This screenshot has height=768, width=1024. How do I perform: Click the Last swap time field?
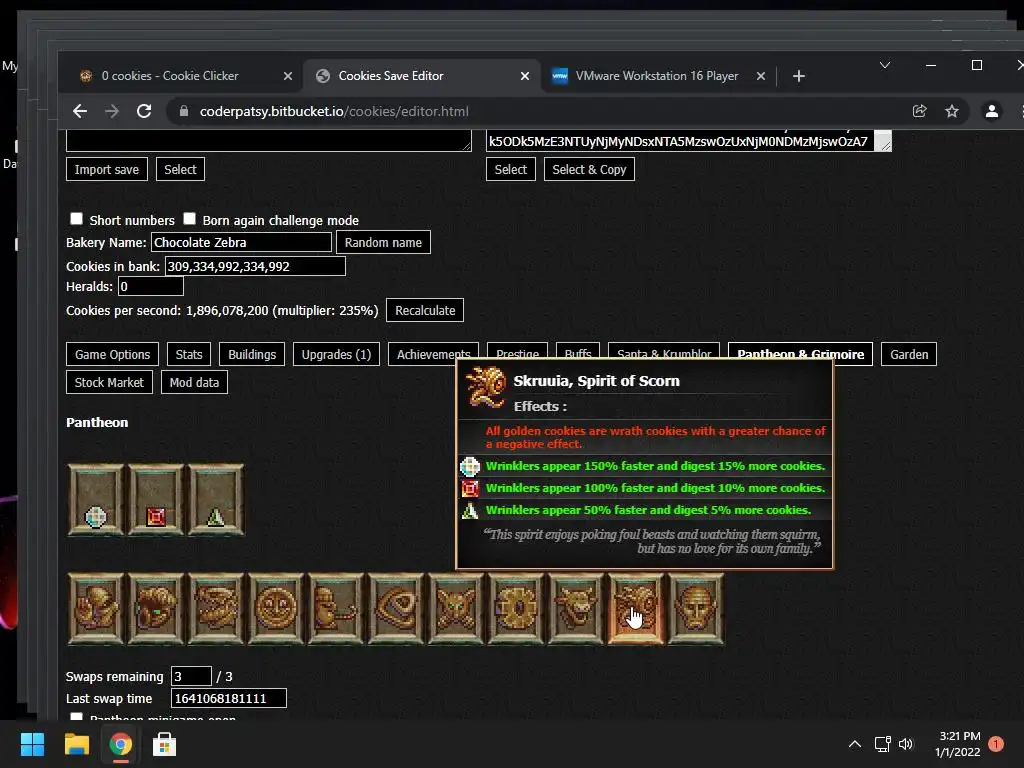point(229,698)
